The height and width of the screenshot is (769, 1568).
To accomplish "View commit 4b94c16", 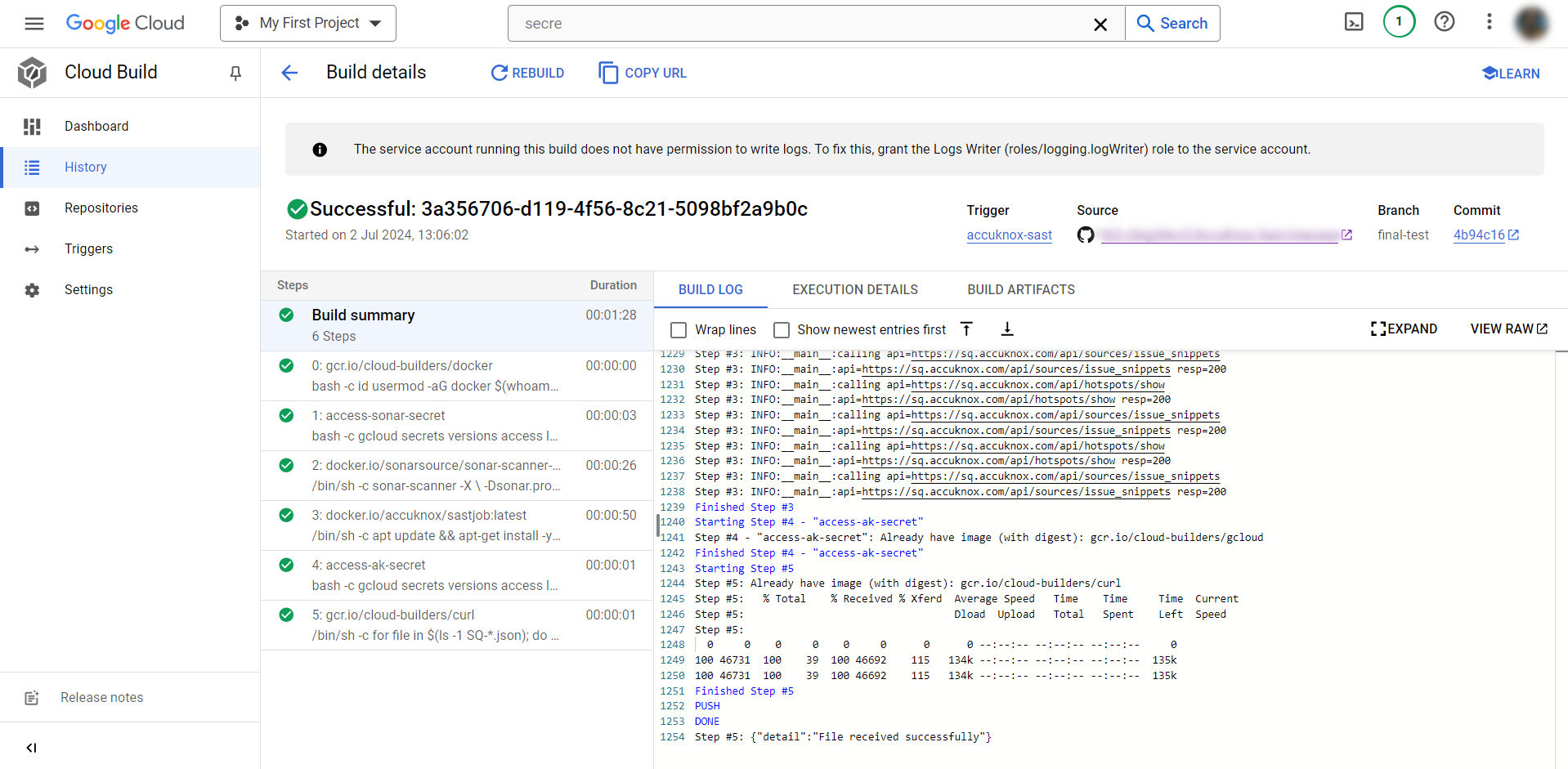I will 1480,235.
